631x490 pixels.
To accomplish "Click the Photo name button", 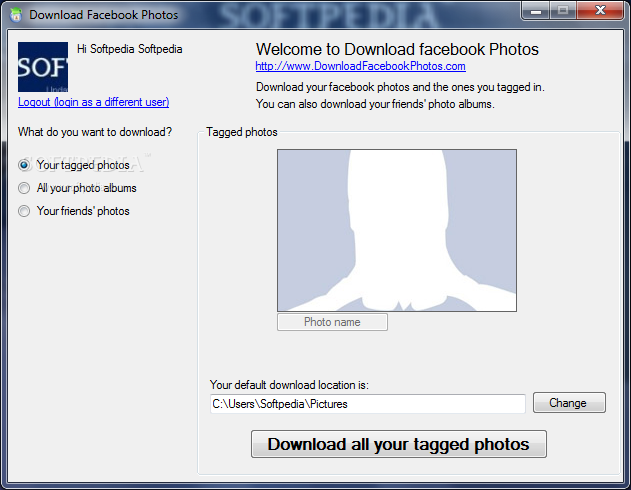I will point(332,322).
